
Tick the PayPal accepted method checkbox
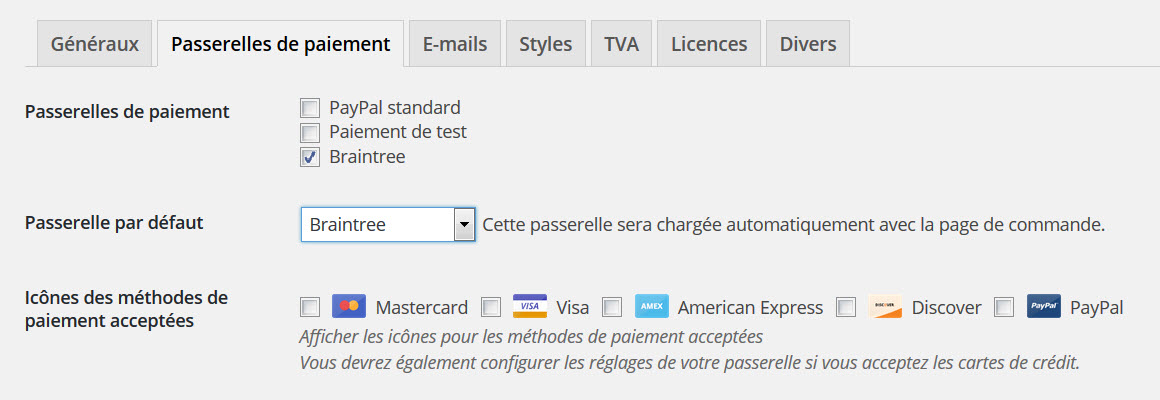coord(1005,307)
